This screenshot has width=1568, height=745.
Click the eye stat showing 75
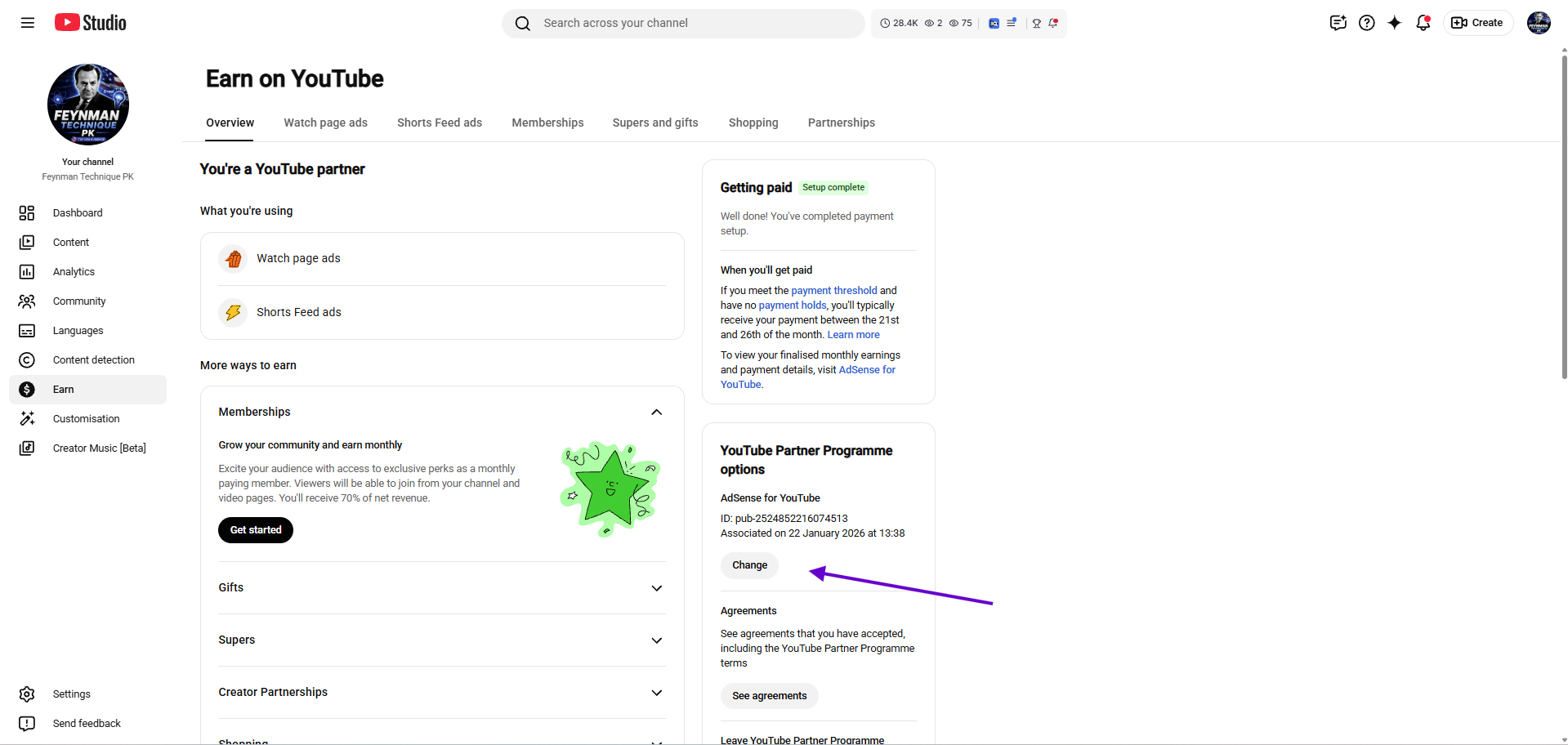(960, 24)
